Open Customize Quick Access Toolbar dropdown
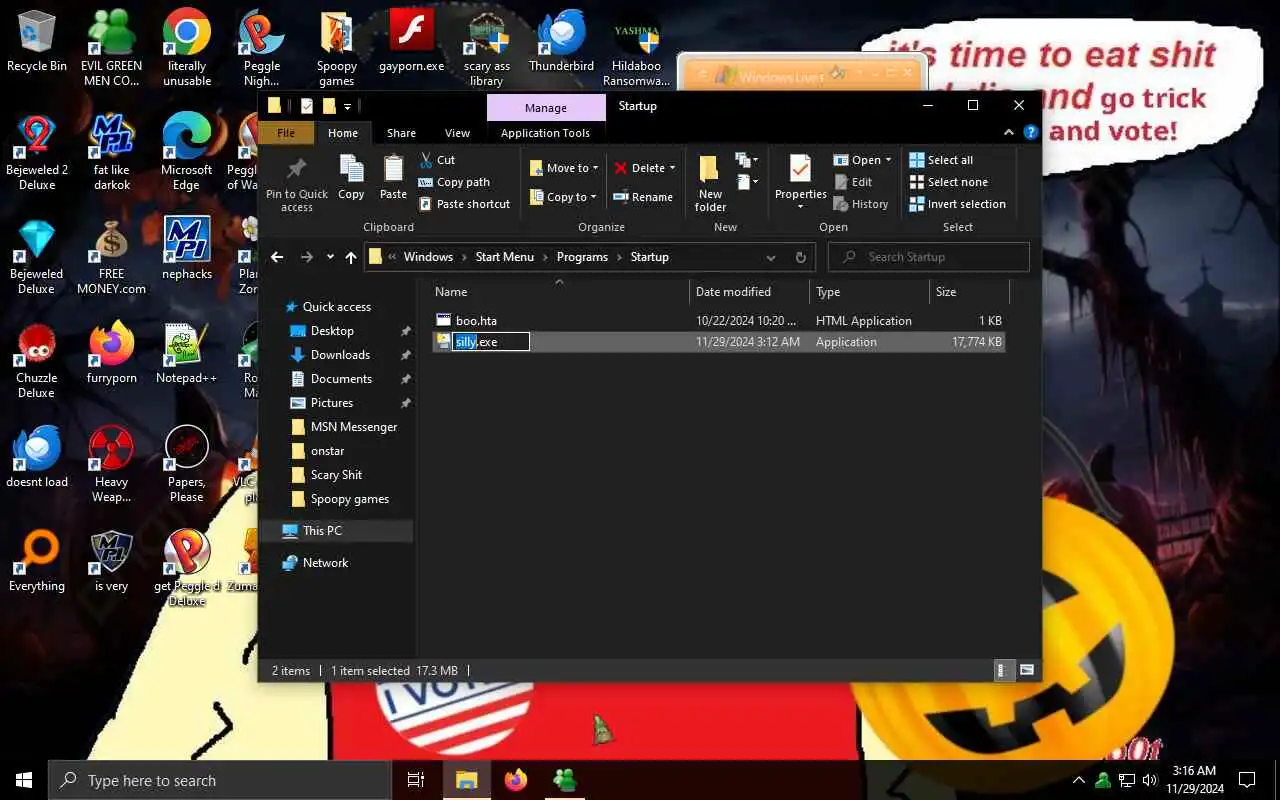Viewport: 1280px width, 800px height. pos(348,106)
